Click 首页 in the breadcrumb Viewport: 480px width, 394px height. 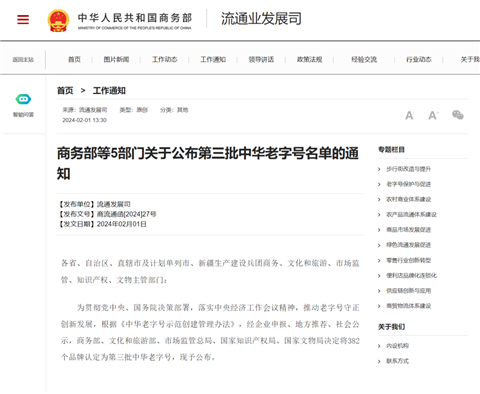coord(65,91)
